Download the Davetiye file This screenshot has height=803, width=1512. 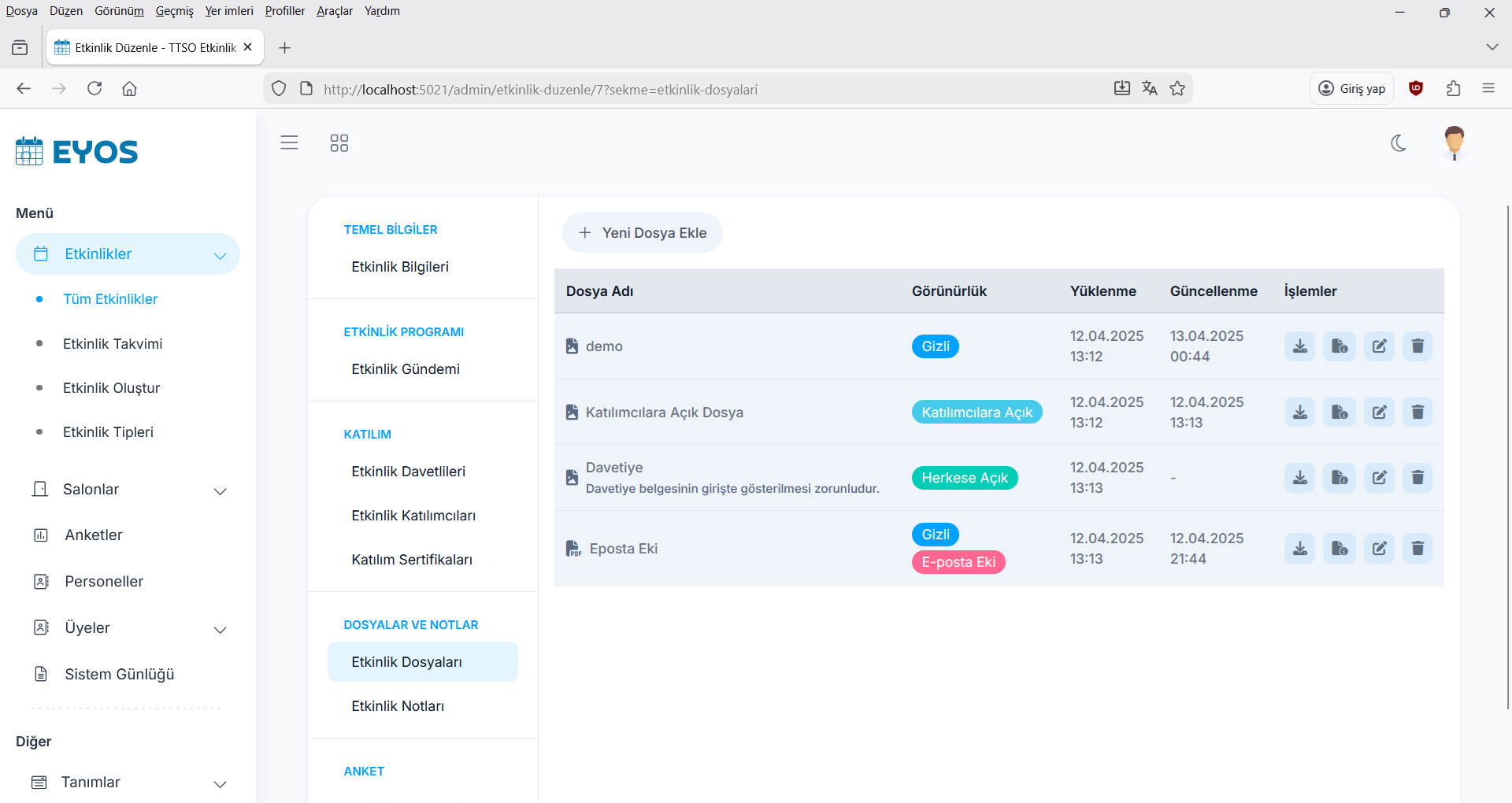click(x=1299, y=478)
